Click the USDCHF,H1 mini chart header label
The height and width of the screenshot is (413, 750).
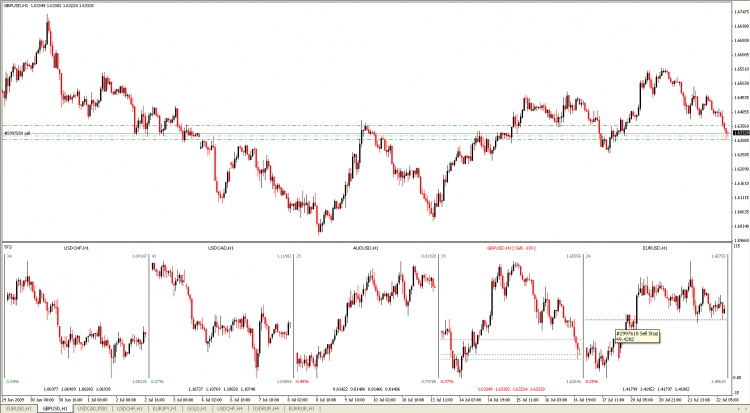tap(76, 247)
